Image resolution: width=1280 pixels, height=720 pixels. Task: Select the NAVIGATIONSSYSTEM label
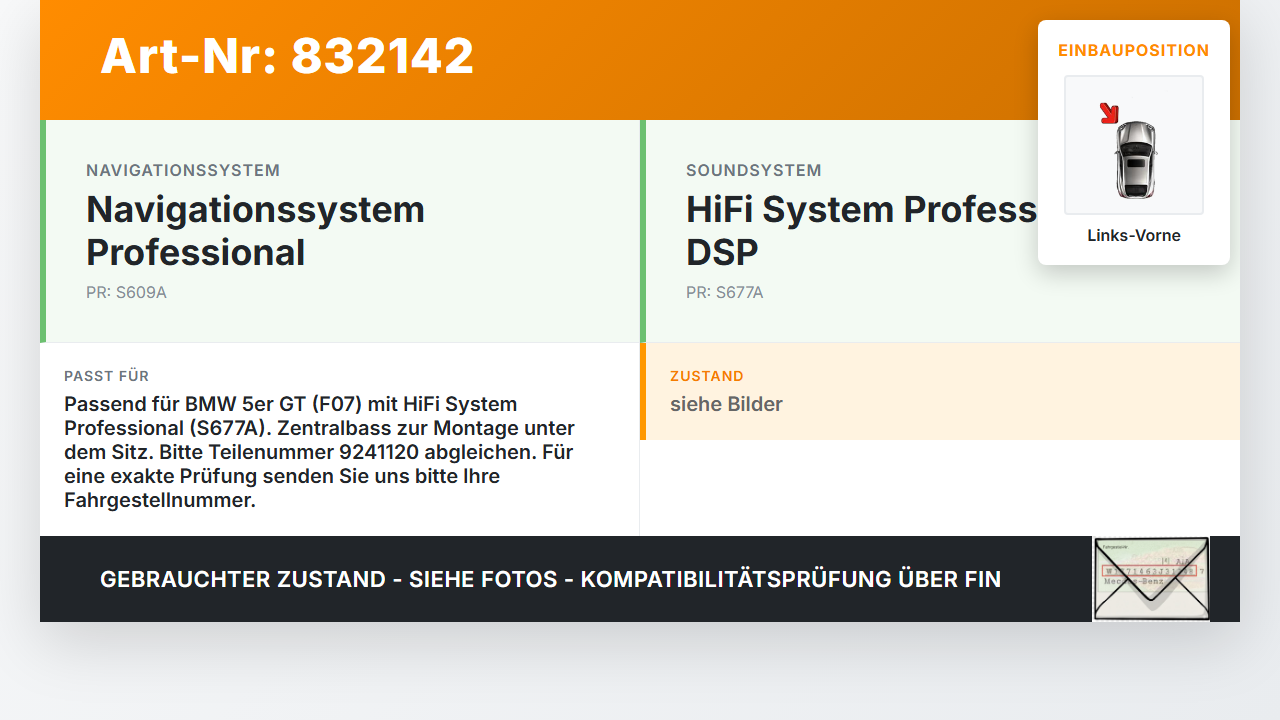click(183, 171)
